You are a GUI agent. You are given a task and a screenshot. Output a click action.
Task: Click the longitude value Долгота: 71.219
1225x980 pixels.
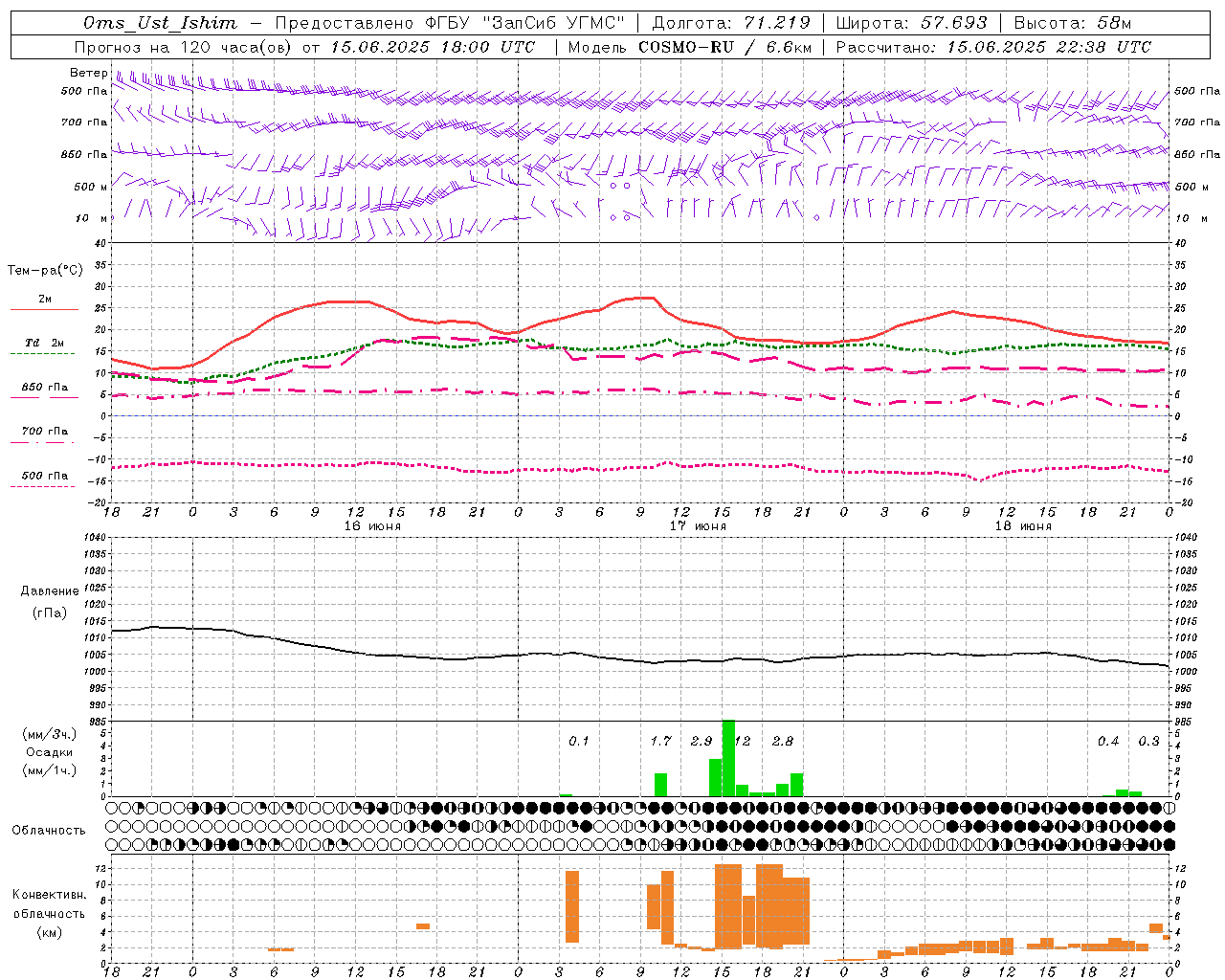[731, 23]
